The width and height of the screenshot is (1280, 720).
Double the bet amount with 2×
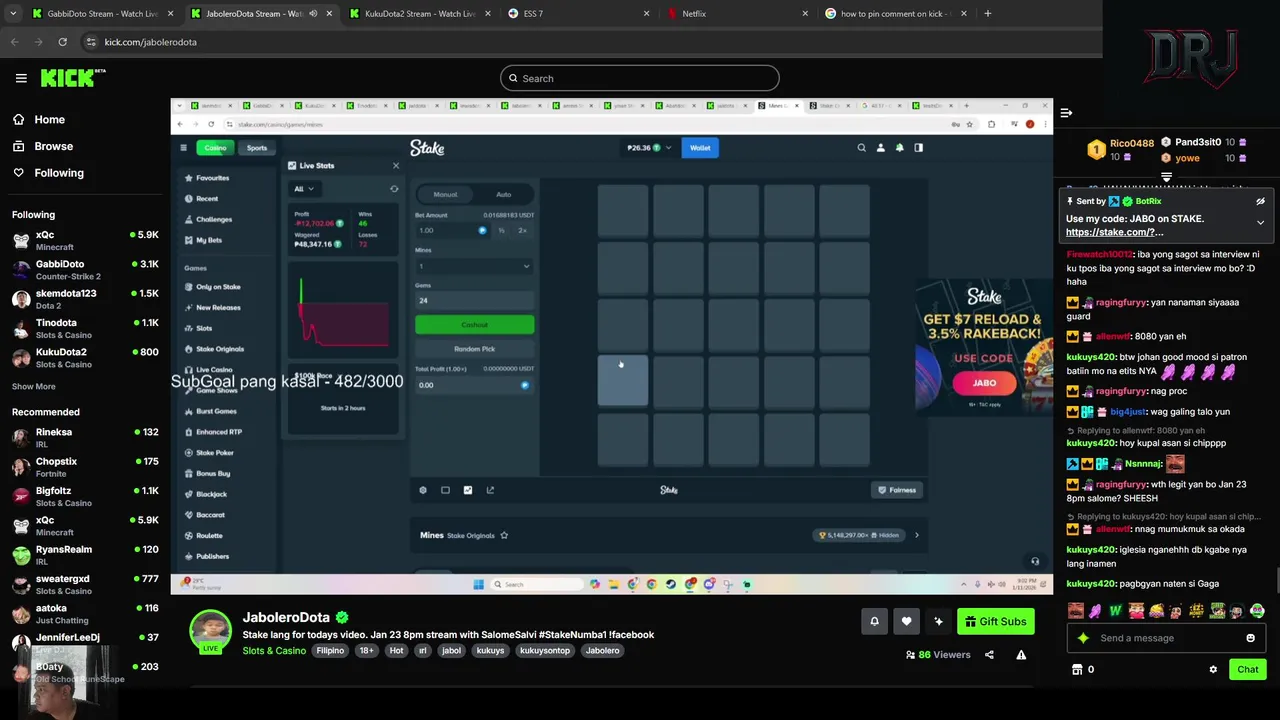[x=522, y=230]
